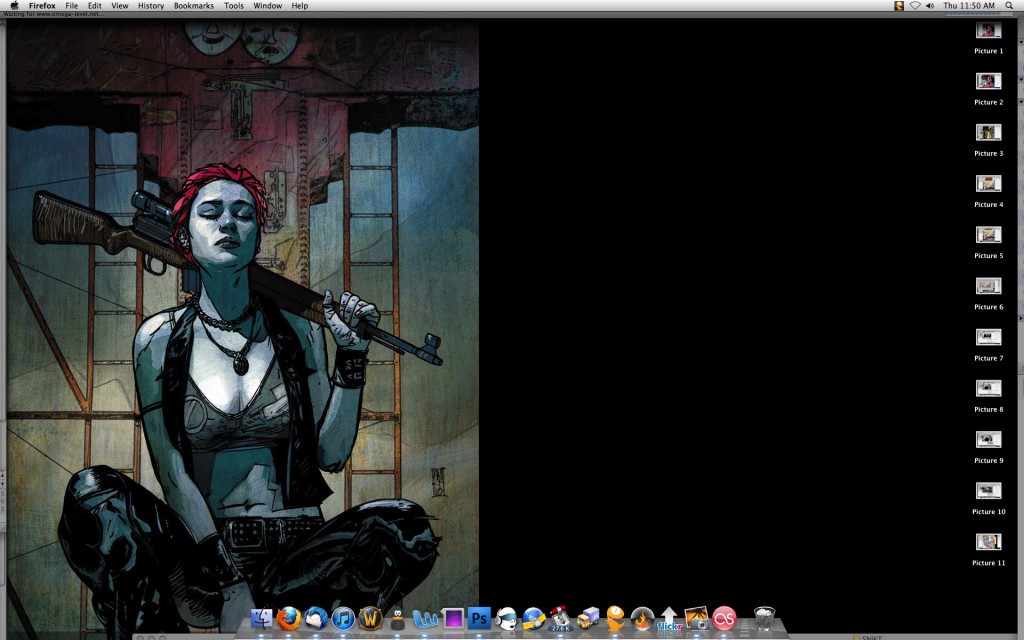
Task: Open Finder from the Dock
Action: 261,618
